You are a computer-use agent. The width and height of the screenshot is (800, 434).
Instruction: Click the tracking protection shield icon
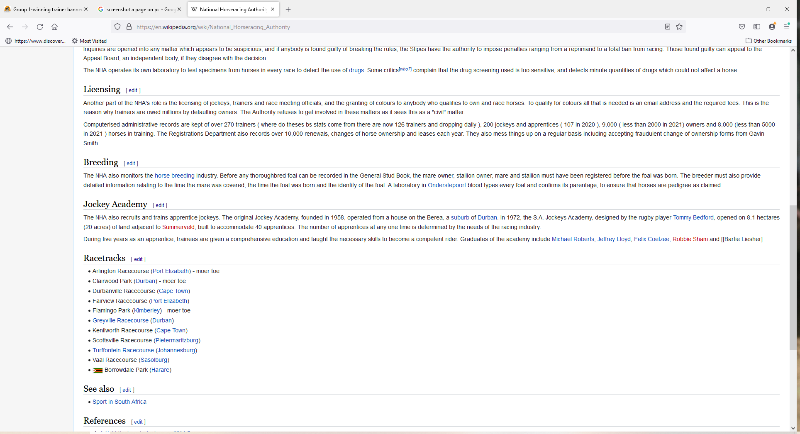117,27
